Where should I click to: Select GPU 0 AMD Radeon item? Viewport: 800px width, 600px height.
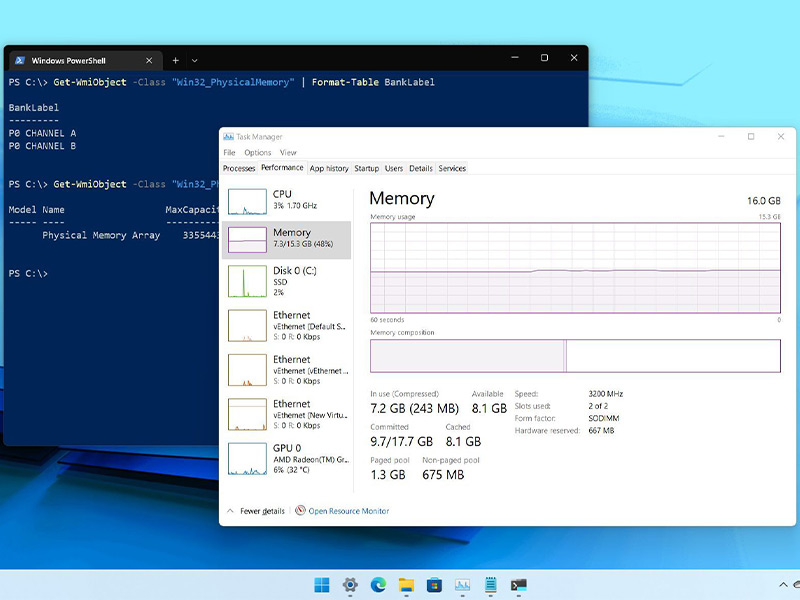(x=287, y=459)
